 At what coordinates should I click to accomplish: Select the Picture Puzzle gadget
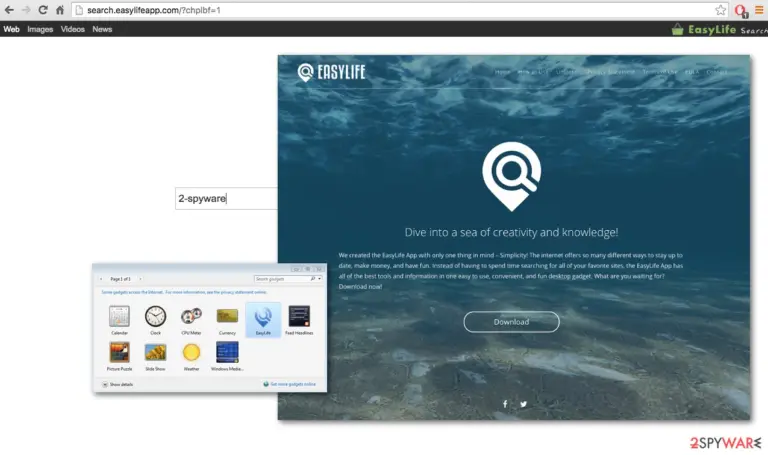click(119, 356)
